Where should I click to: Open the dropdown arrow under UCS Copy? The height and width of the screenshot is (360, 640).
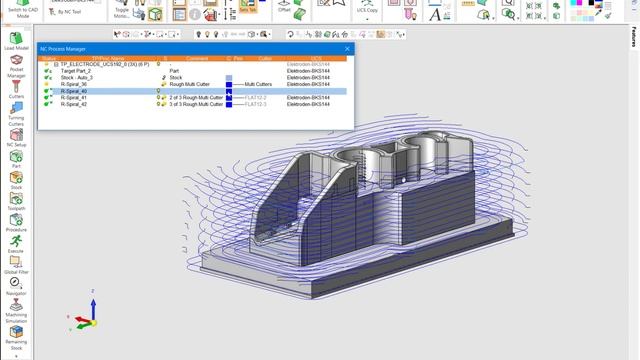(367, 19)
